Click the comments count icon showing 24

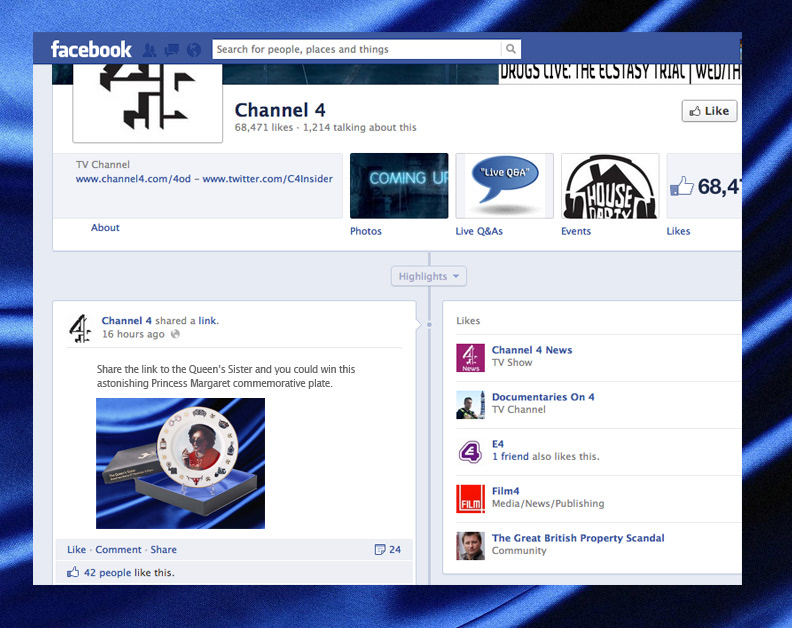coord(380,550)
